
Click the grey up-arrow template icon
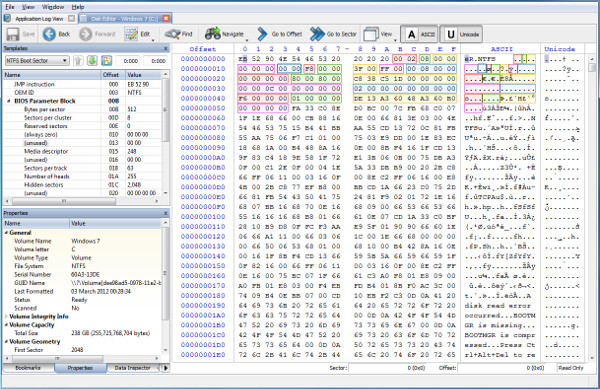click(x=78, y=60)
